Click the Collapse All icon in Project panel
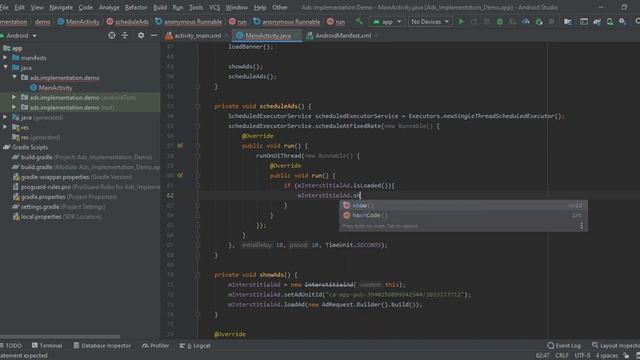Viewport: 640px width, 360px height. (124, 36)
